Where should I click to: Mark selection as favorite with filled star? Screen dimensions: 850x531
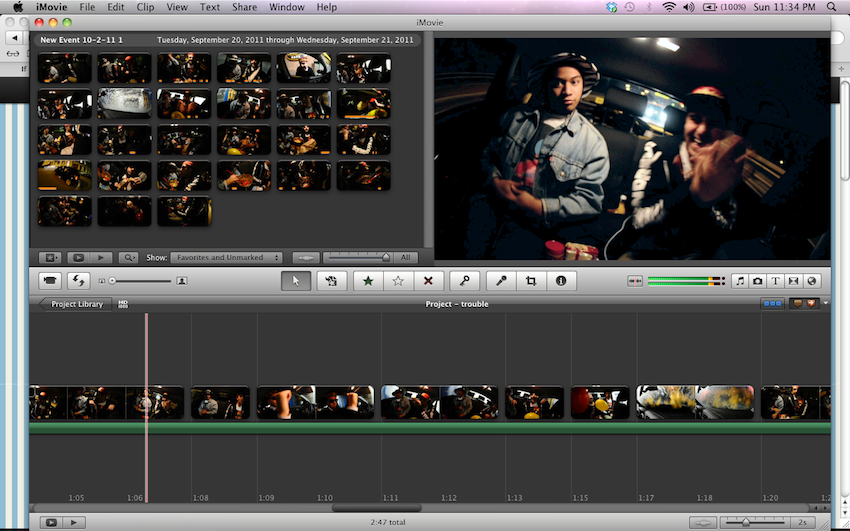click(368, 281)
